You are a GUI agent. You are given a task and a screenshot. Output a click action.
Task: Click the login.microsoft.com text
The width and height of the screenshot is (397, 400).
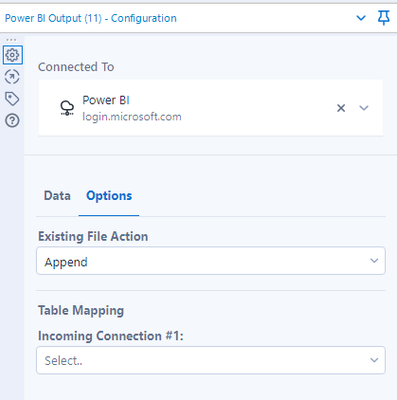132,117
